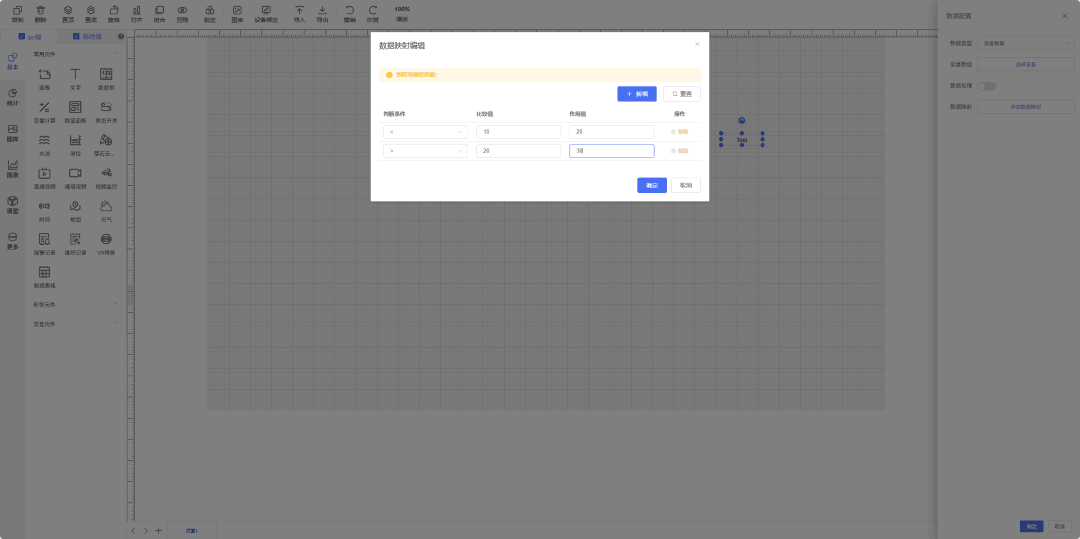Click the blue 新增 add button in dialog
Viewport: 1080px width, 539px height.
pyautogui.click(x=637, y=94)
